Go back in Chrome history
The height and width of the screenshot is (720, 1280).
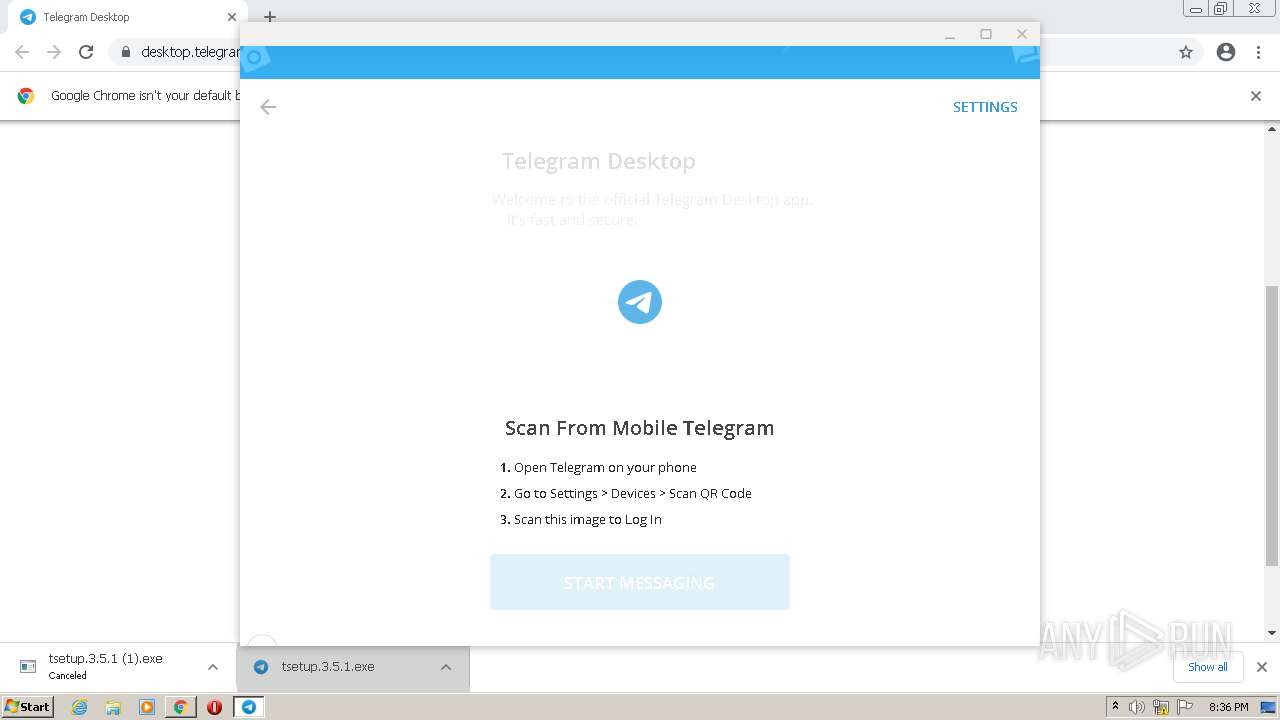22,52
